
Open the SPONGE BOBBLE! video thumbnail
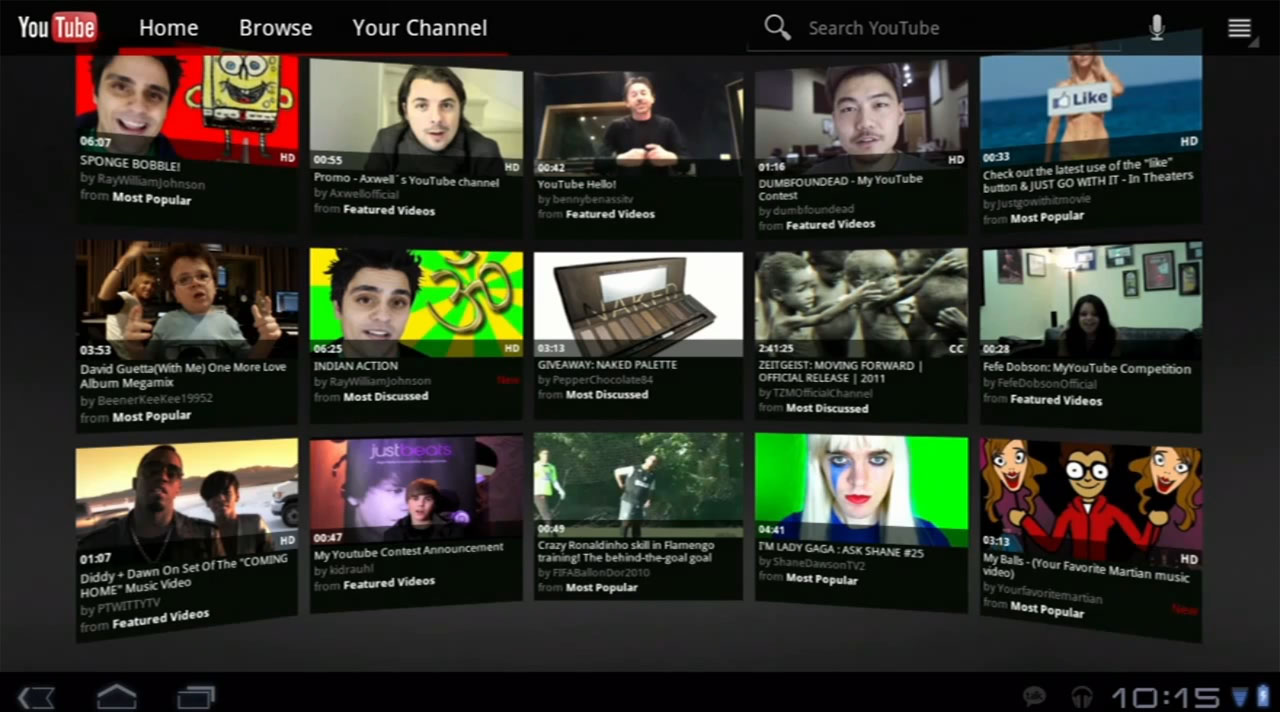(x=187, y=105)
